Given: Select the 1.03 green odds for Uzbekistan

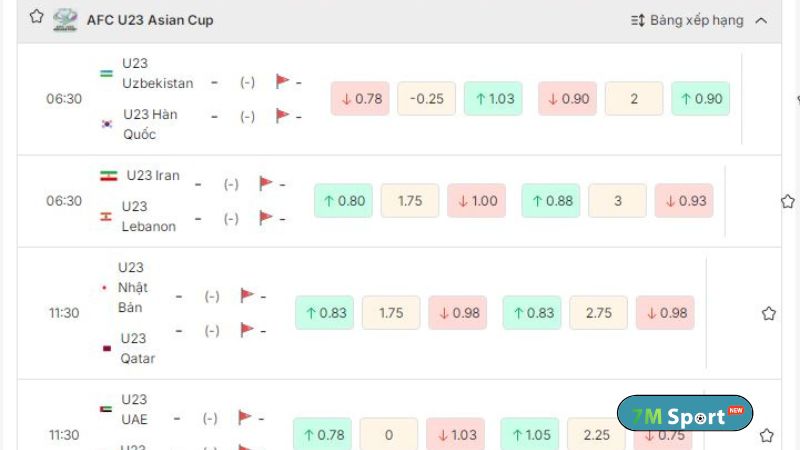Looking at the screenshot, I should click(x=495, y=99).
